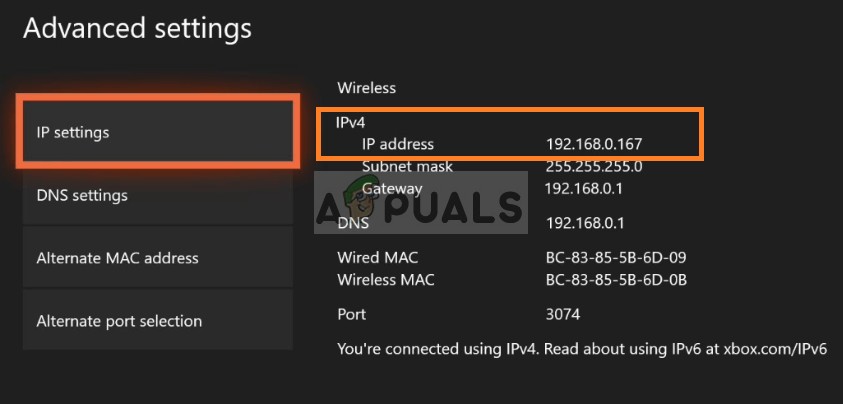This screenshot has height=404, width=843.
Task: Click the Subnet mask label
Action: [407, 166]
